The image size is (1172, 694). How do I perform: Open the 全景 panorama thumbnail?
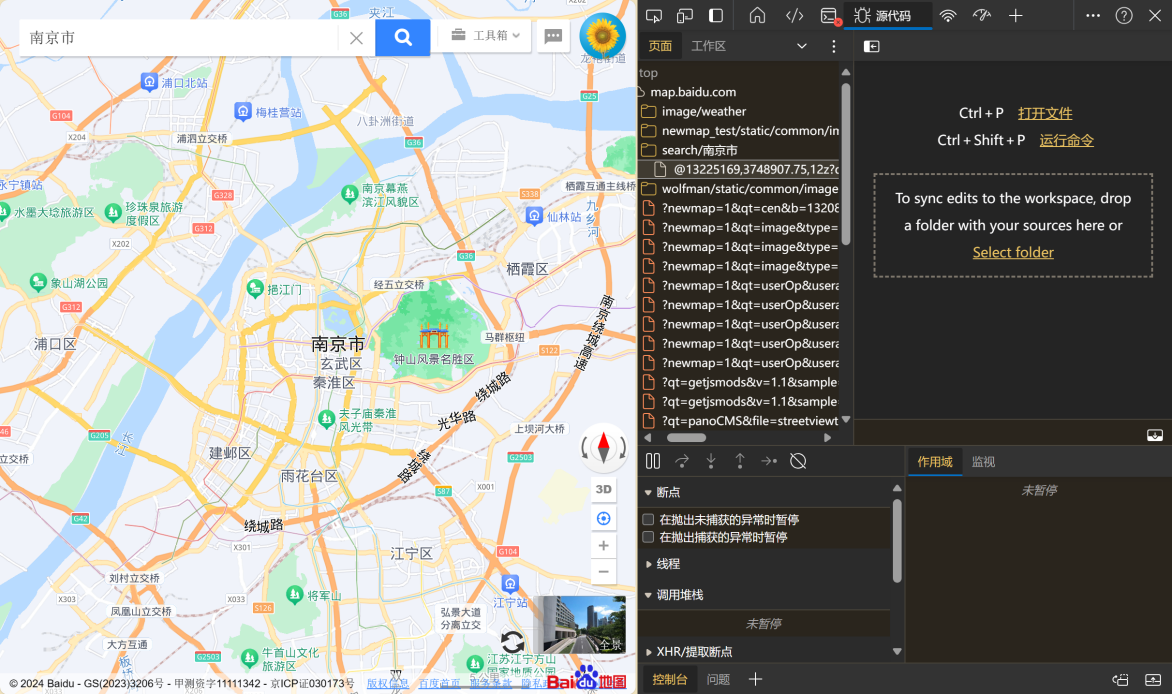[x=584, y=624]
